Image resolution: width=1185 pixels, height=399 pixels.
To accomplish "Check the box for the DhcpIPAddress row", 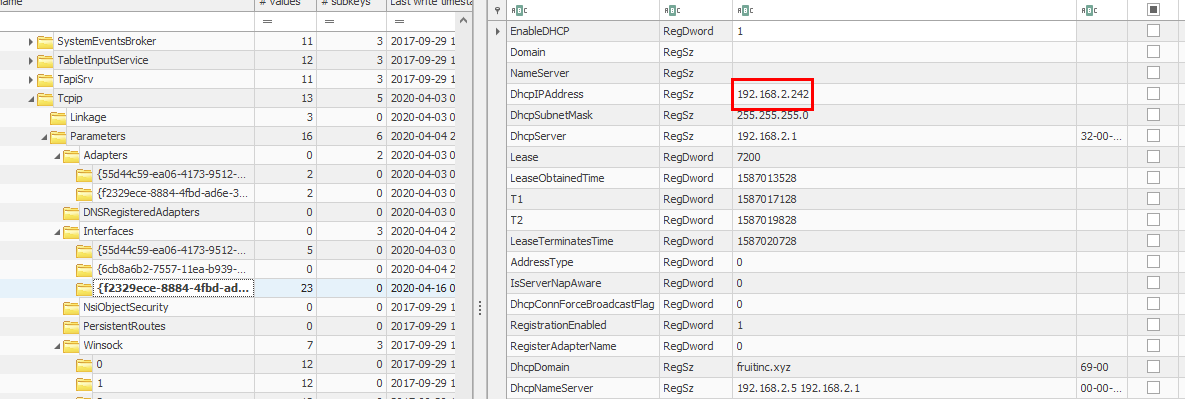I will click(1153, 94).
